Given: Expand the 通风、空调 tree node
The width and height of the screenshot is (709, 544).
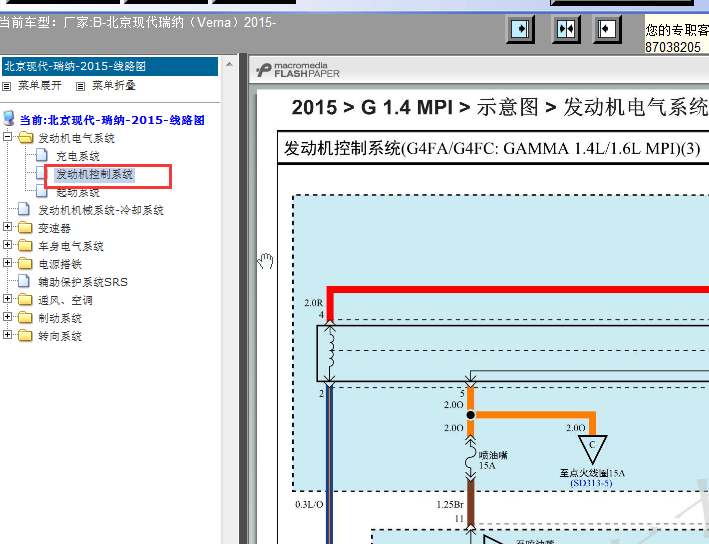Looking at the screenshot, I should (7, 298).
